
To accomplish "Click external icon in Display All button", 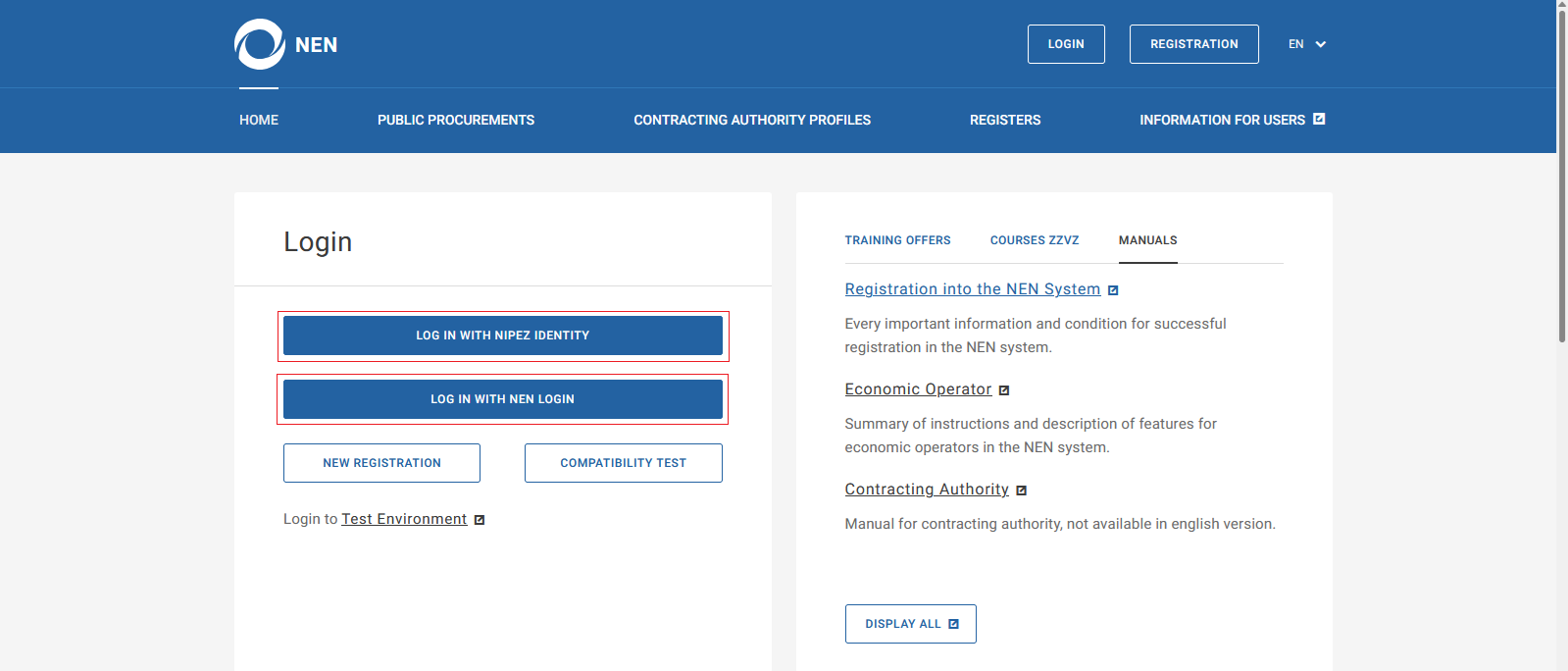I will (953, 624).
